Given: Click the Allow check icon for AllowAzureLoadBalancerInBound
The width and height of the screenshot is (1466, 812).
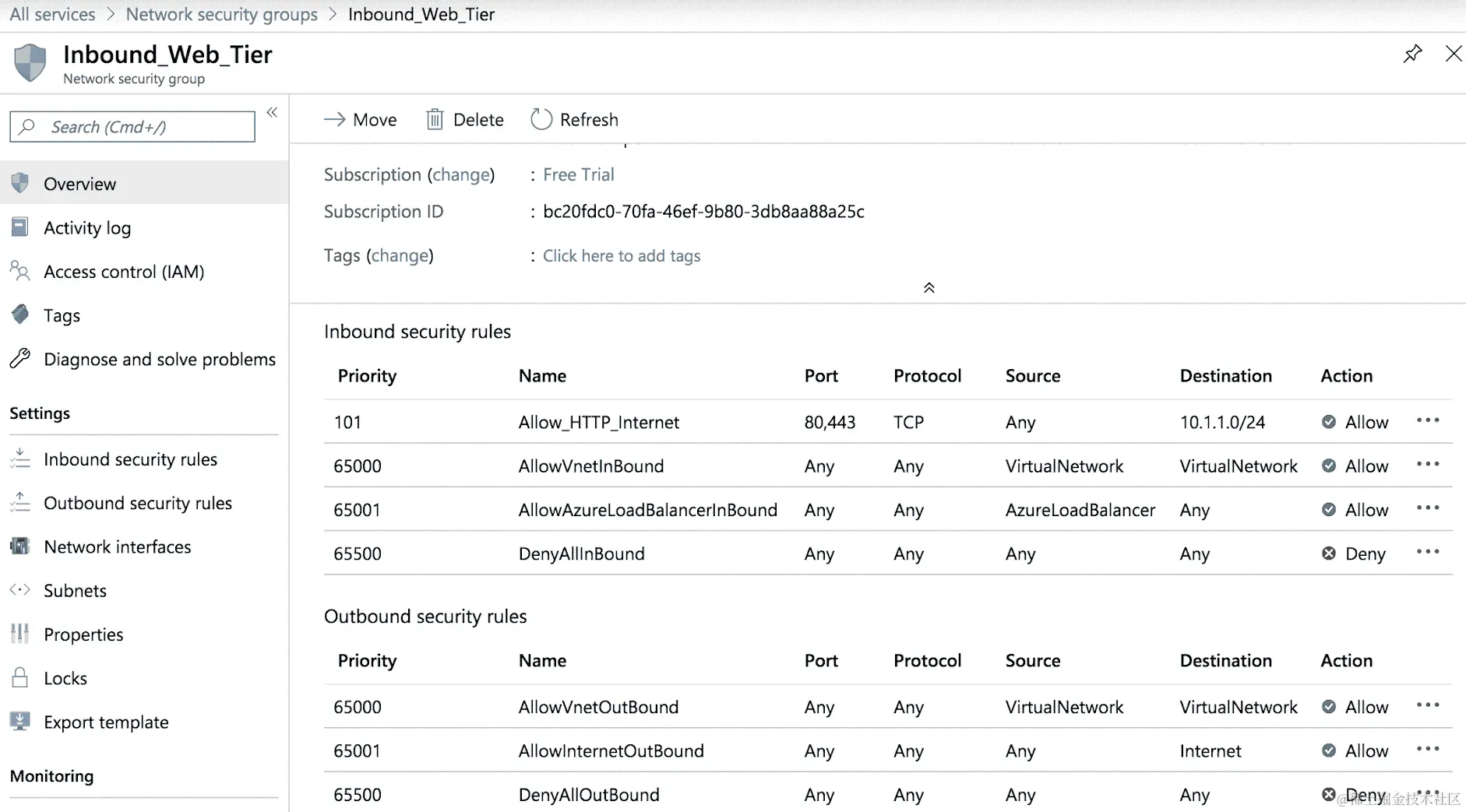Looking at the screenshot, I should tap(1329, 509).
